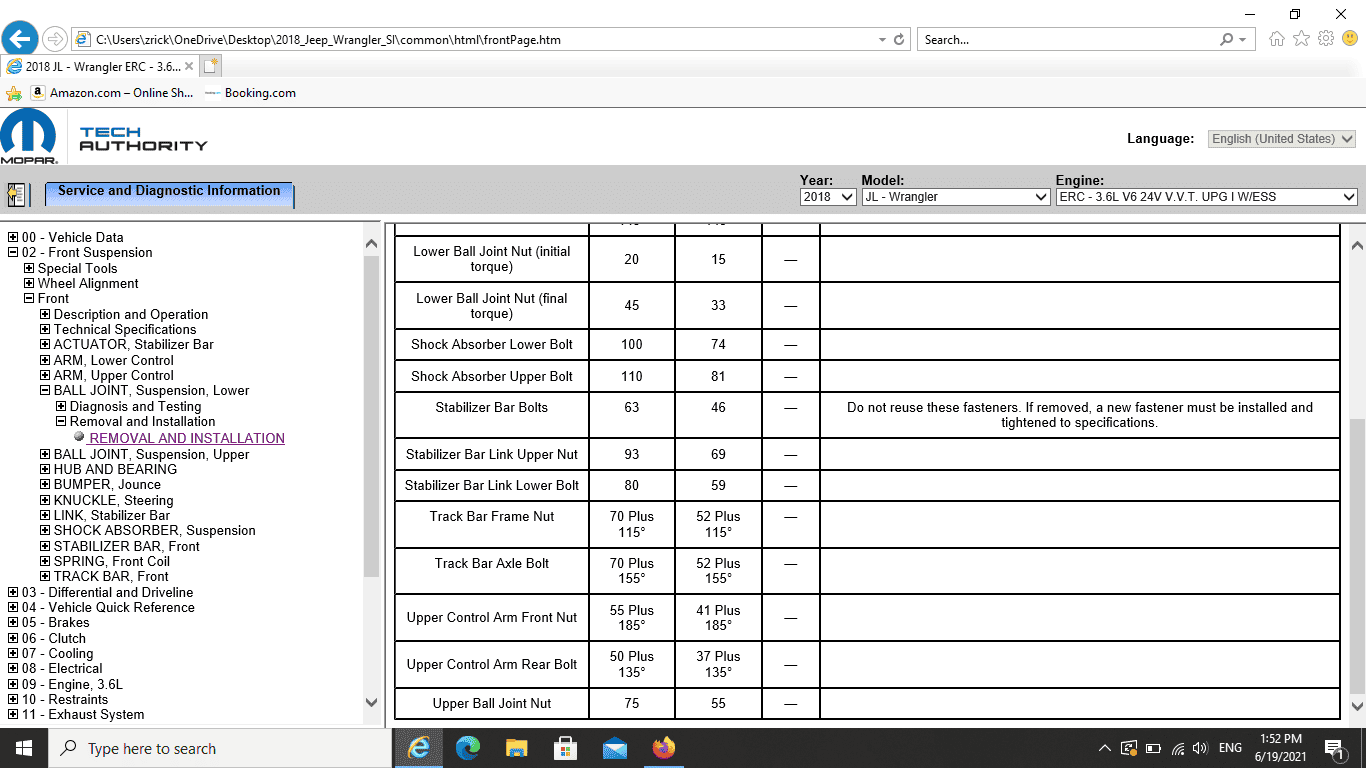Toggle the navigation tree panel icon
Screen dimensions: 1366x768
point(16,194)
